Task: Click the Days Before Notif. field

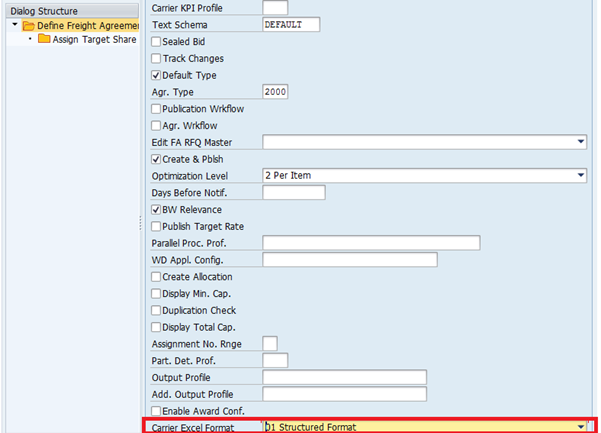Action: click(x=293, y=192)
